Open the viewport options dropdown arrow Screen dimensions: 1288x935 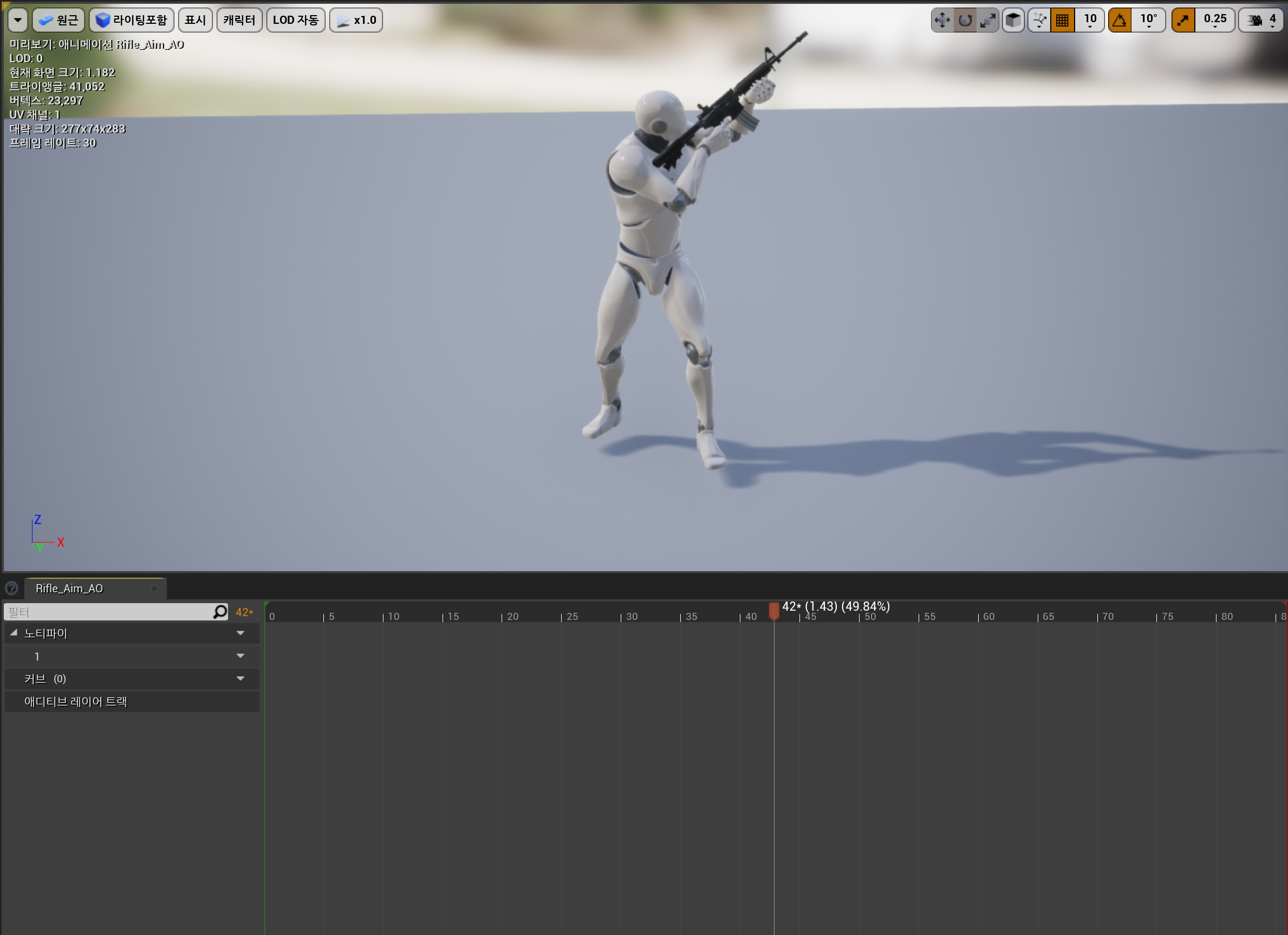[x=18, y=20]
